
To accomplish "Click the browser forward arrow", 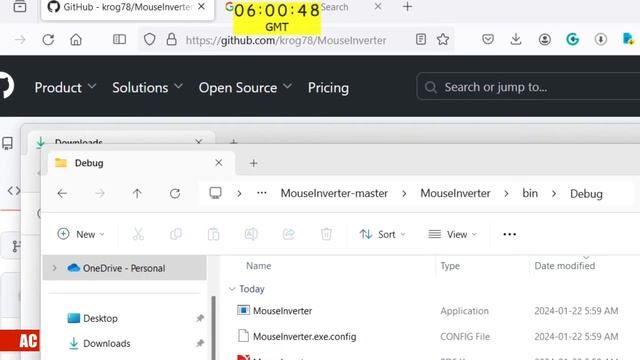I will coord(20,40).
